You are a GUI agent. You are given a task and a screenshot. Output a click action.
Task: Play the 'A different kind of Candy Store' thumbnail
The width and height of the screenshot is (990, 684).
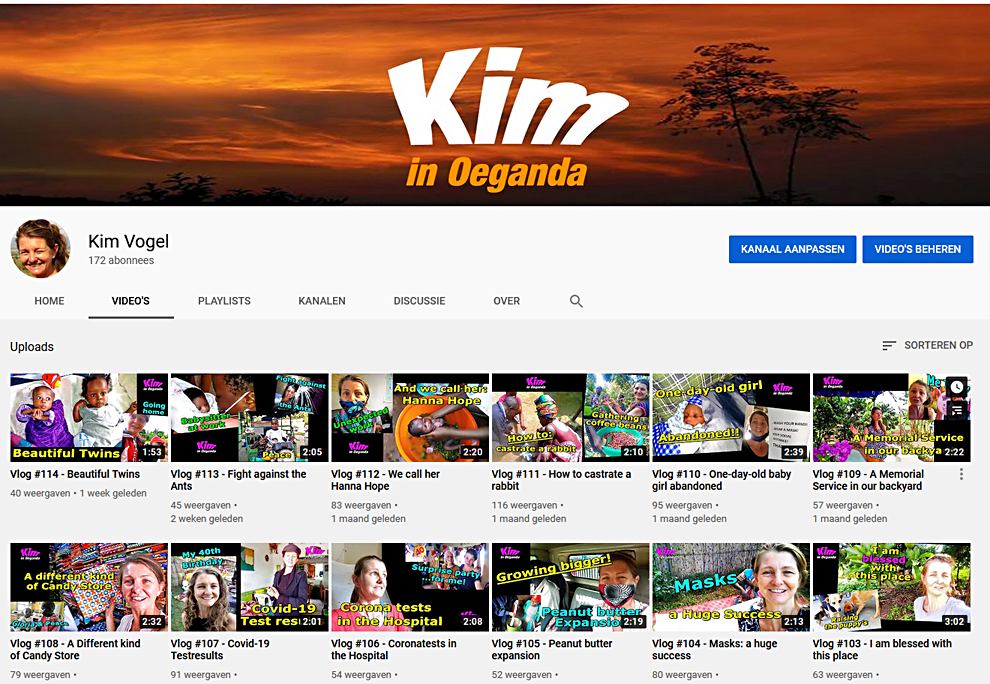[89, 587]
